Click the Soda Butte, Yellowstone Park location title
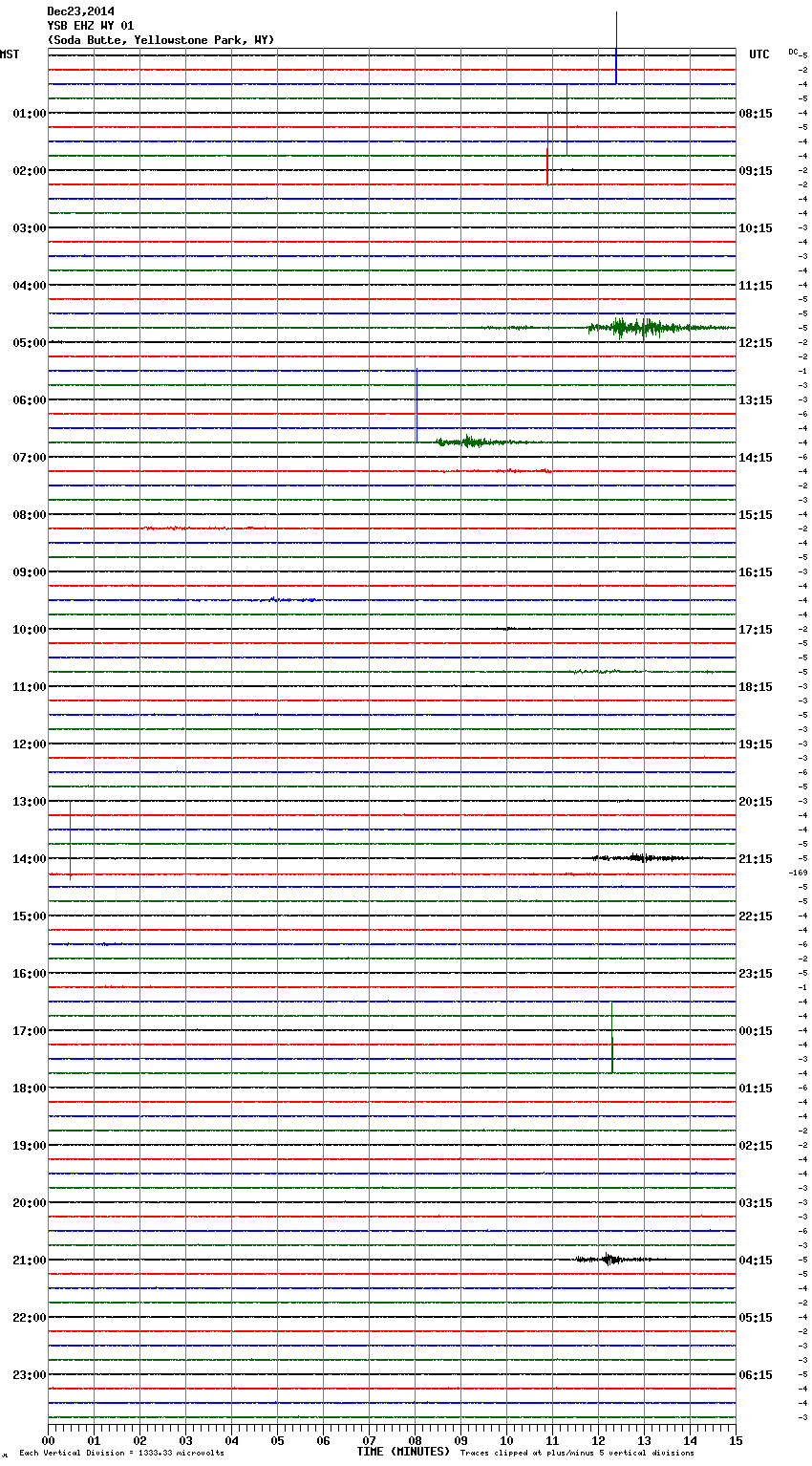This screenshot has height=1466, width=812. point(160,40)
